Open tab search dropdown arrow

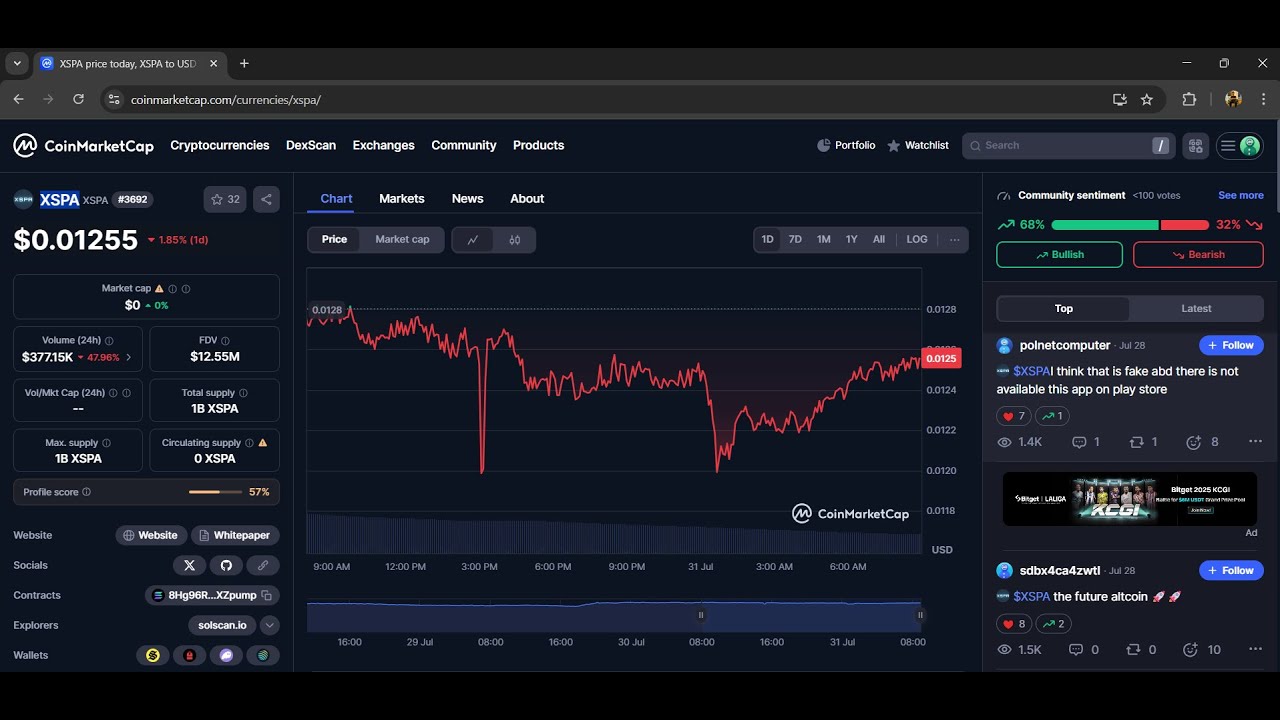pyautogui.click(x=17, y=63)
